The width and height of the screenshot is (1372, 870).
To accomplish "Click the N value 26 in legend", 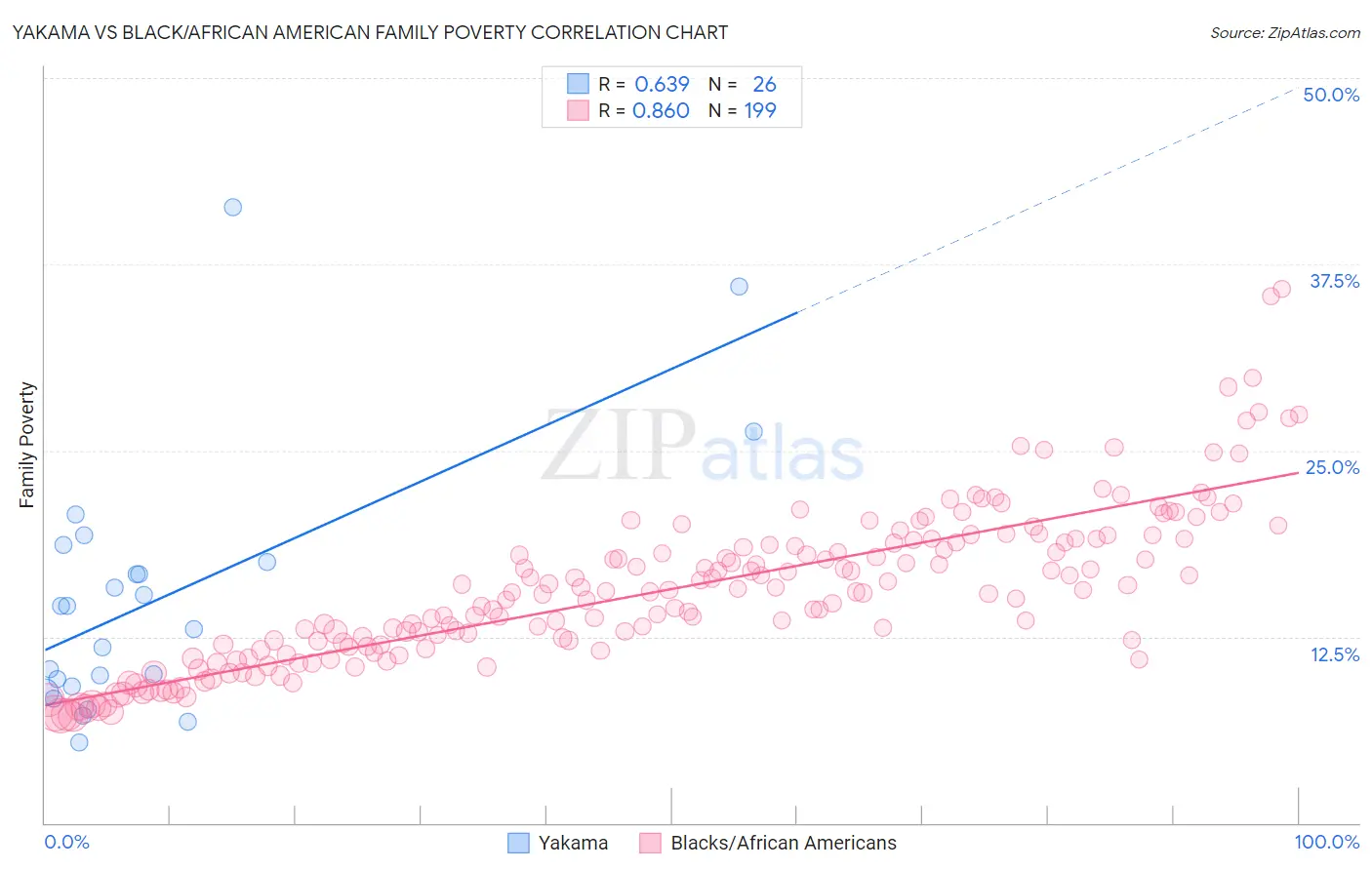I will coord(764,84).
